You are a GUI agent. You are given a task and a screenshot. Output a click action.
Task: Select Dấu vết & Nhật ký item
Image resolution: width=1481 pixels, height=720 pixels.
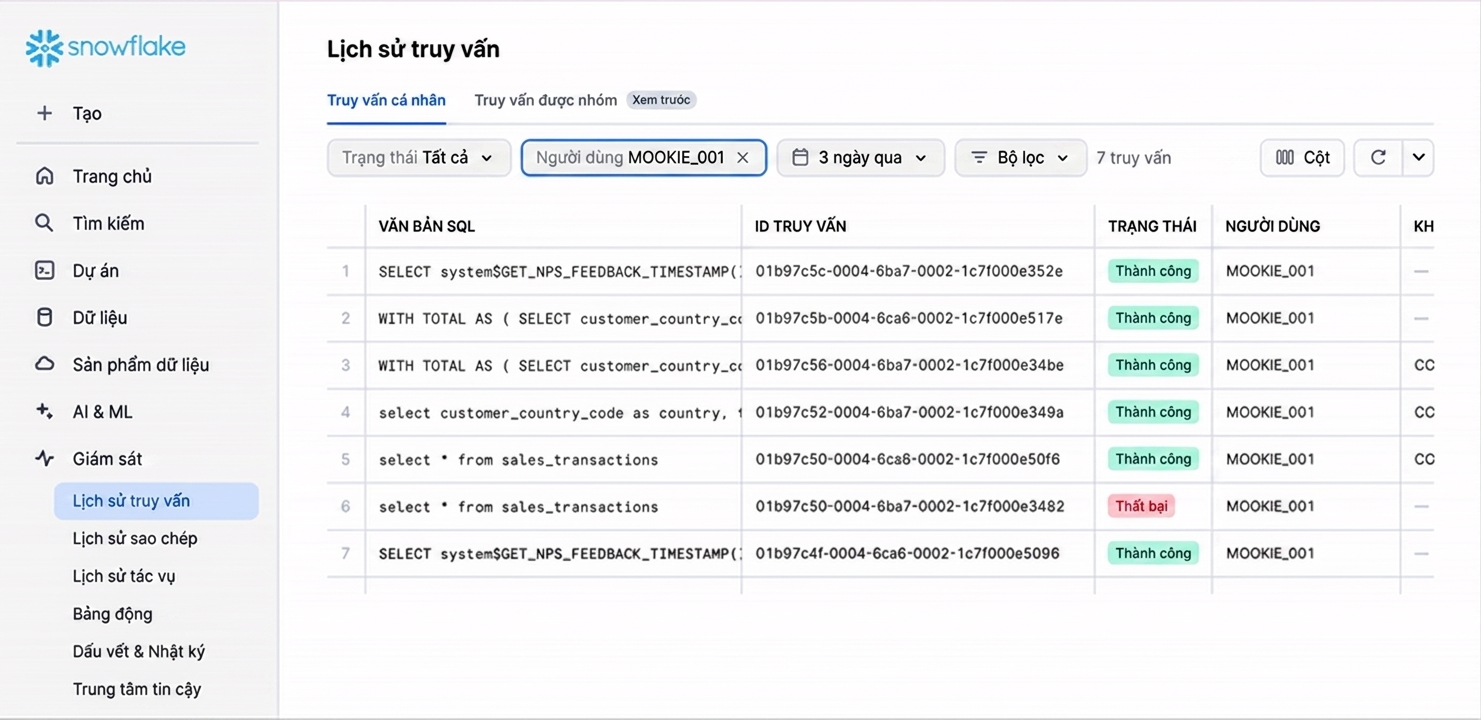pyautogui.click(x=139, y=651)
